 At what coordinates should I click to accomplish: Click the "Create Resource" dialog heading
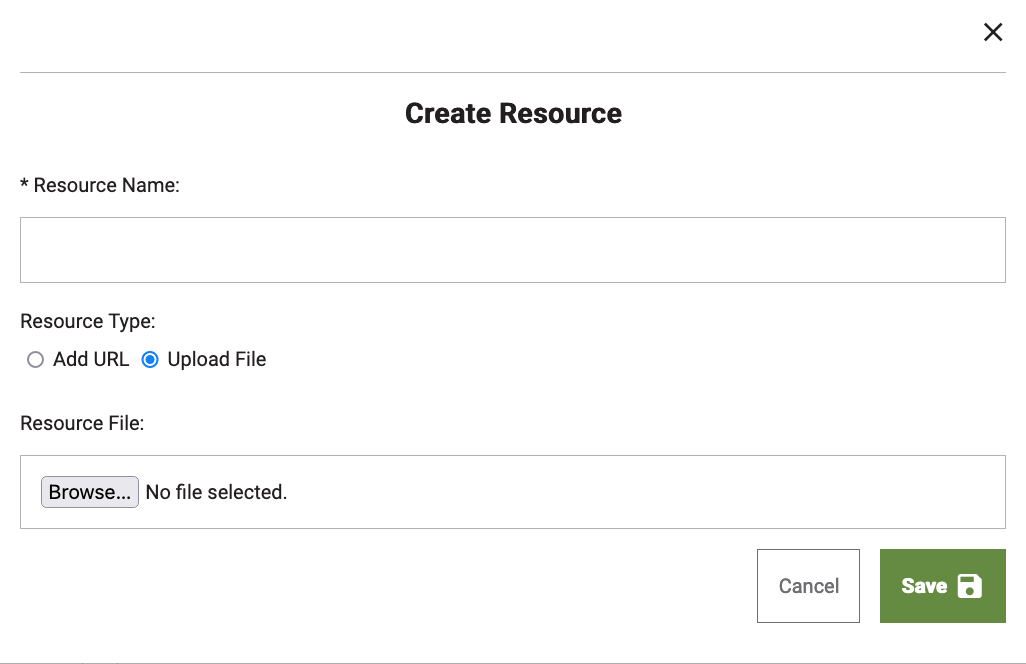click(513, 113)
